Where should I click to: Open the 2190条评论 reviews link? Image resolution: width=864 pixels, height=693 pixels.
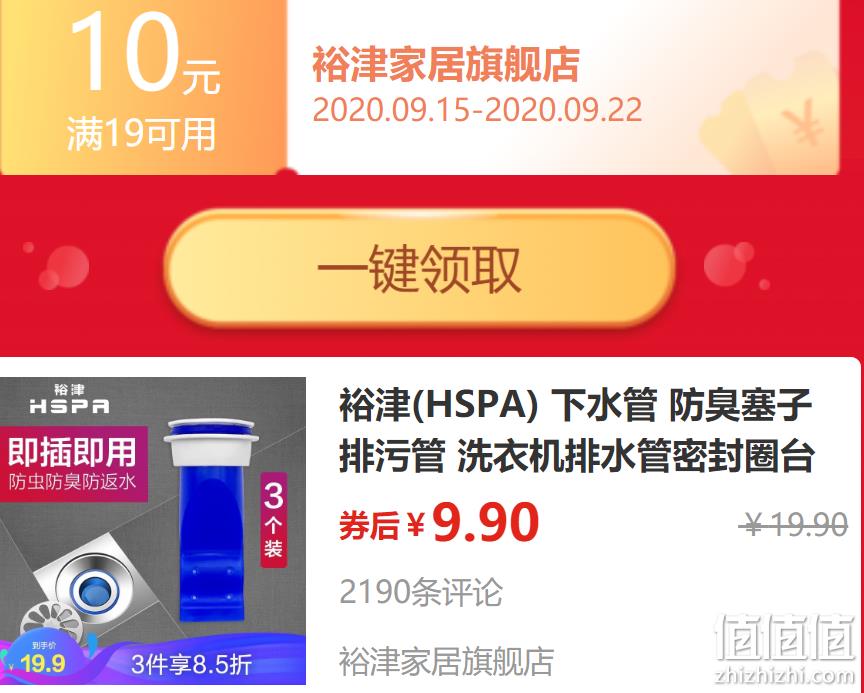[421, 592]
